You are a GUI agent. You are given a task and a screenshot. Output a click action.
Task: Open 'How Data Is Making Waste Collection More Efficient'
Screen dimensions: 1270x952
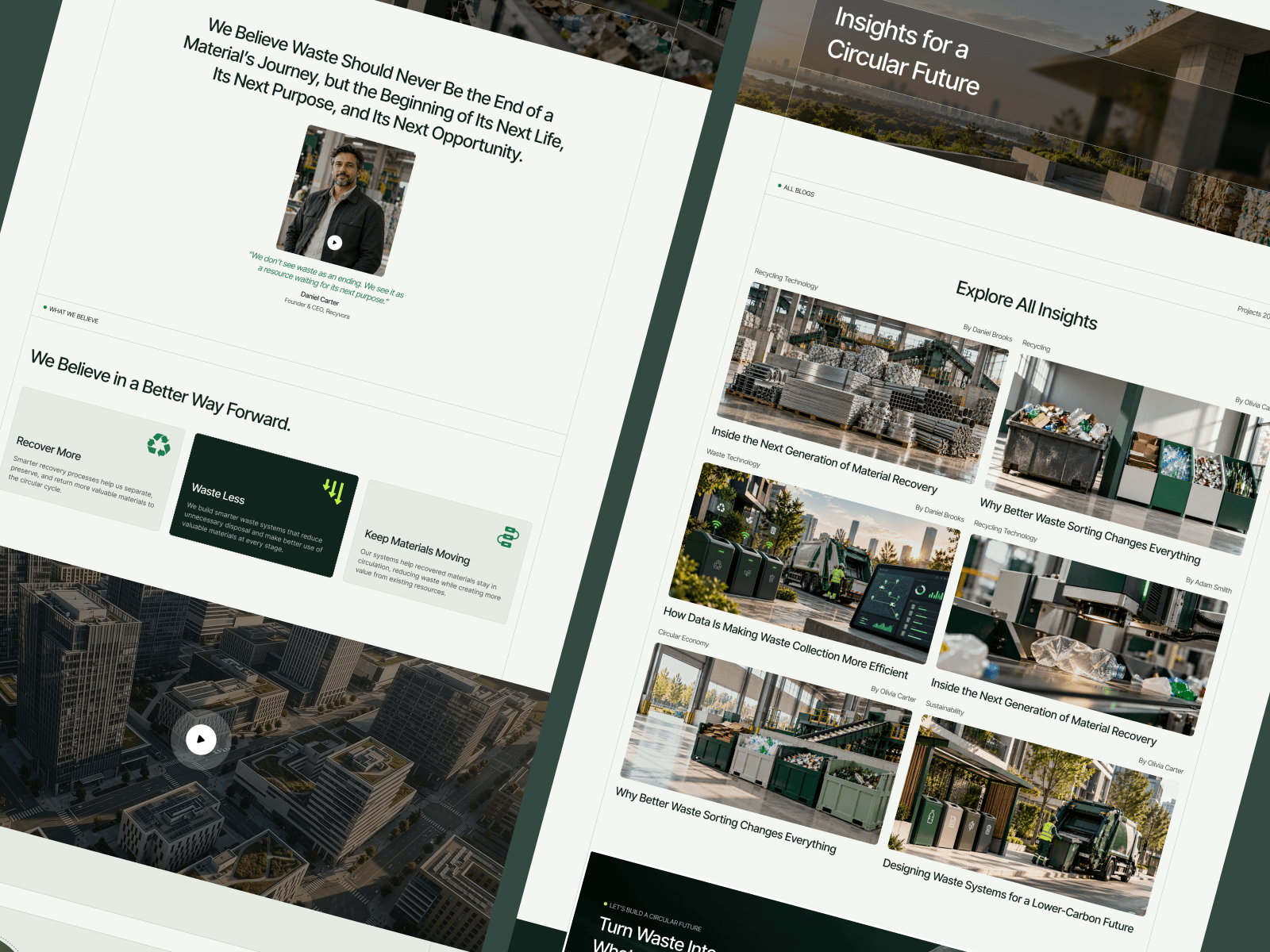(x=785, y=643)
